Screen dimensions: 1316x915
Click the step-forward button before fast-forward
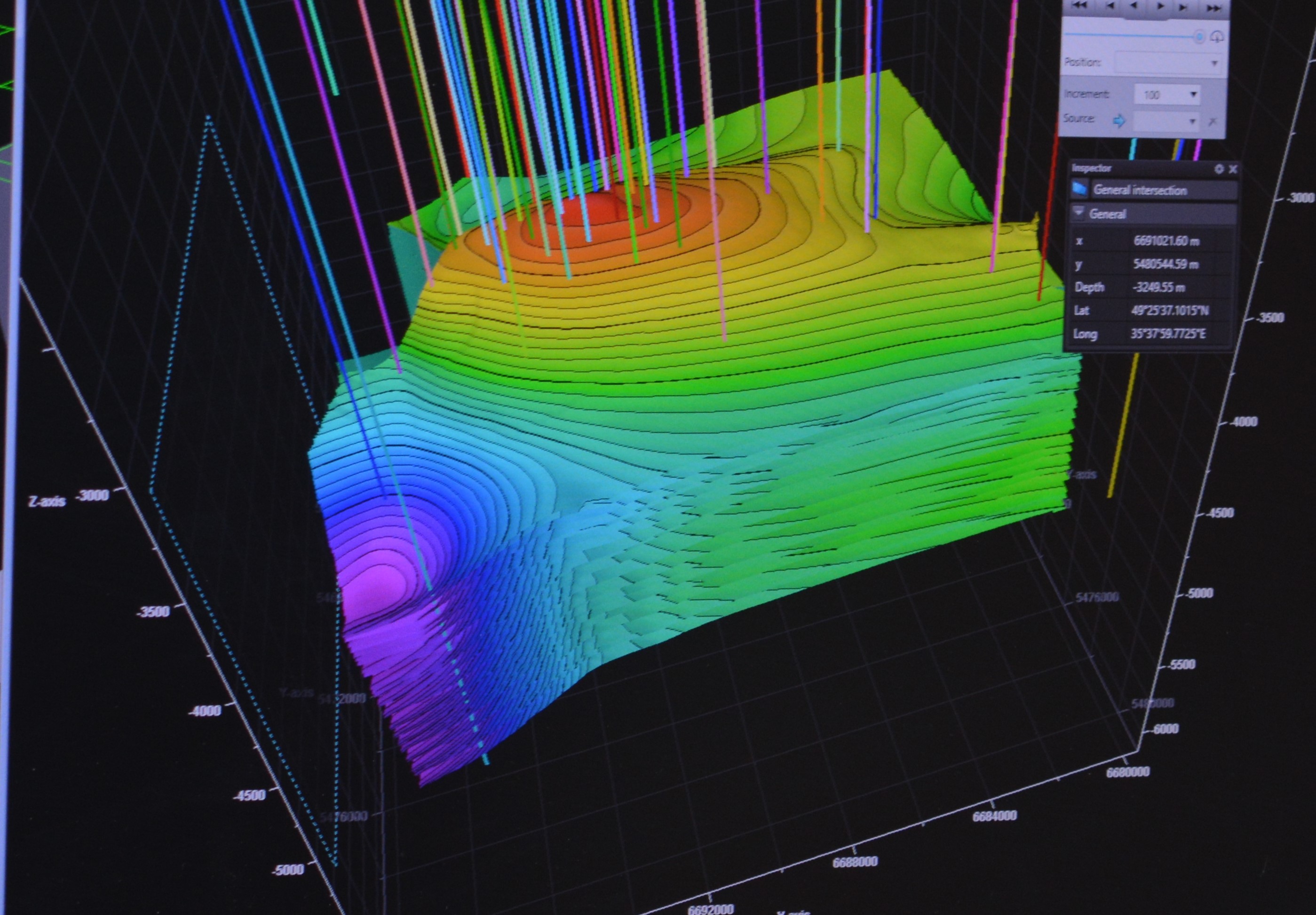[1183, 7]
